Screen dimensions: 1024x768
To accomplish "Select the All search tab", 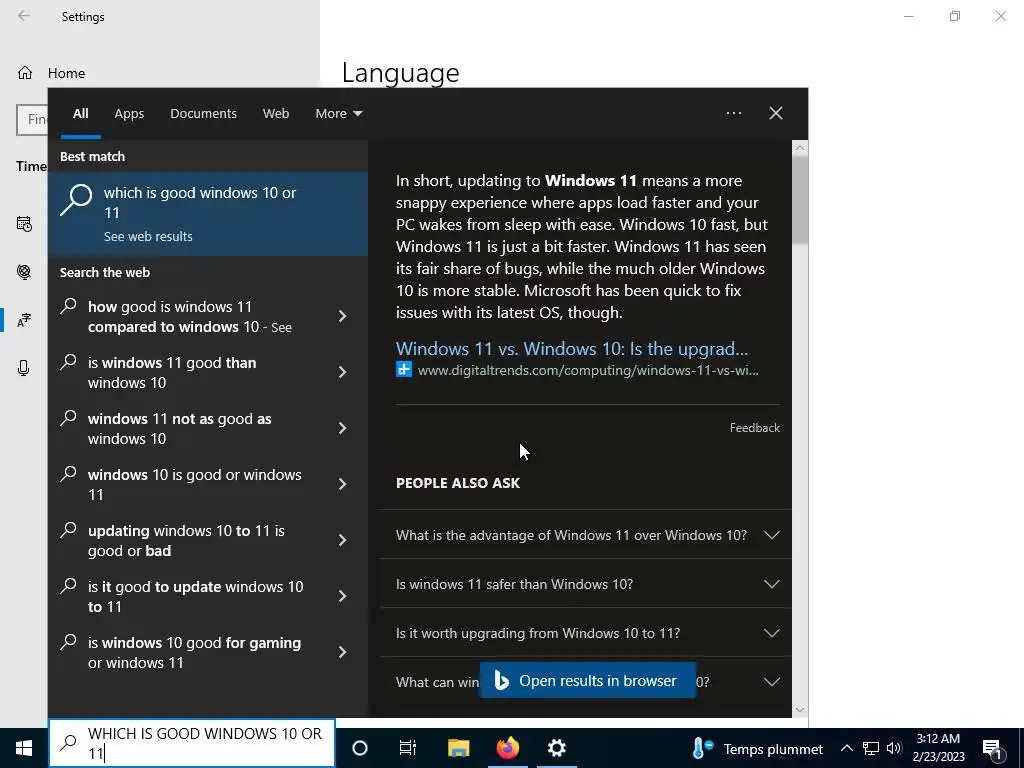I will (81, 114).
